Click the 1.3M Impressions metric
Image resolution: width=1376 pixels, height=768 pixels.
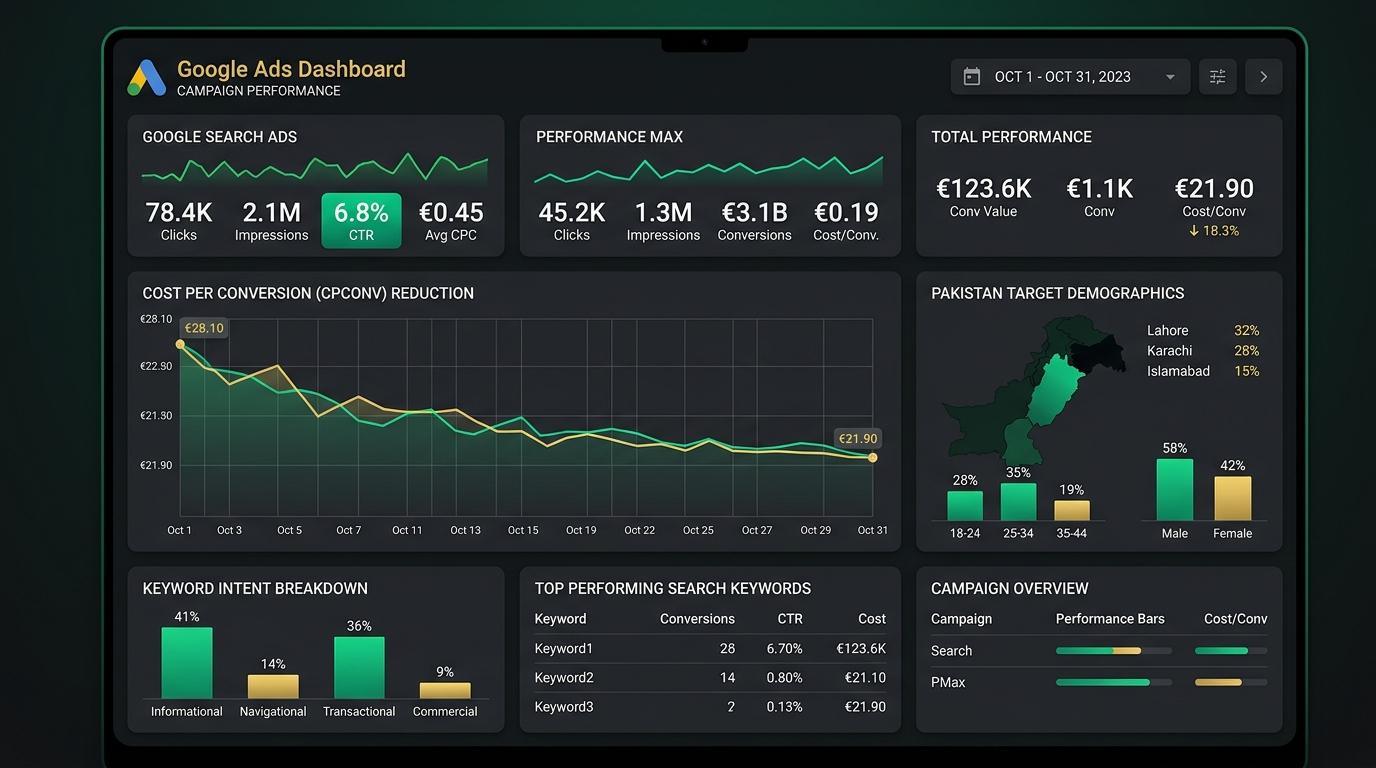click(663, 221)
